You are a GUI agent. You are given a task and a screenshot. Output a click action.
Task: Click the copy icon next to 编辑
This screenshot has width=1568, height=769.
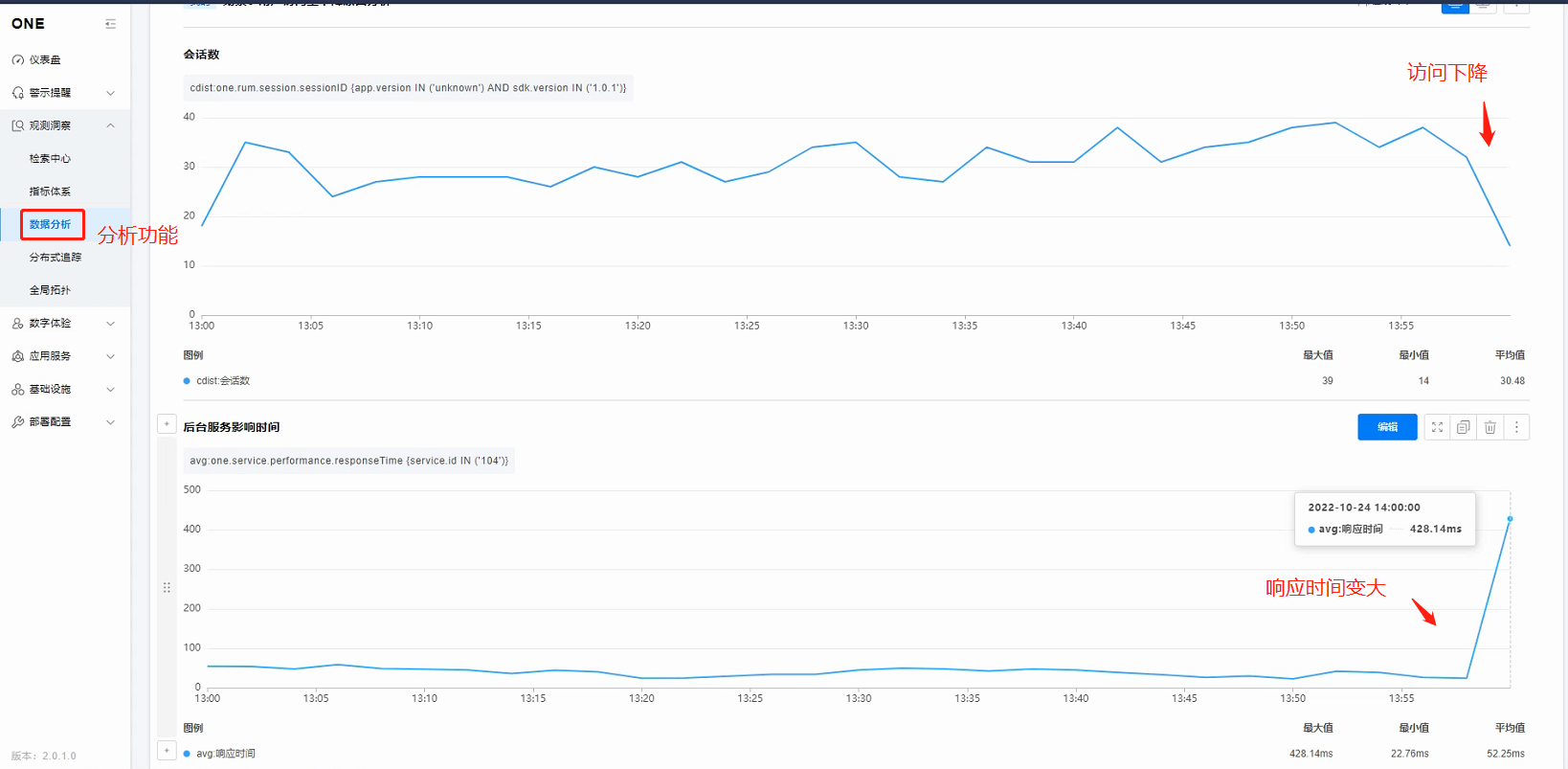click(x=1463, y=427)
